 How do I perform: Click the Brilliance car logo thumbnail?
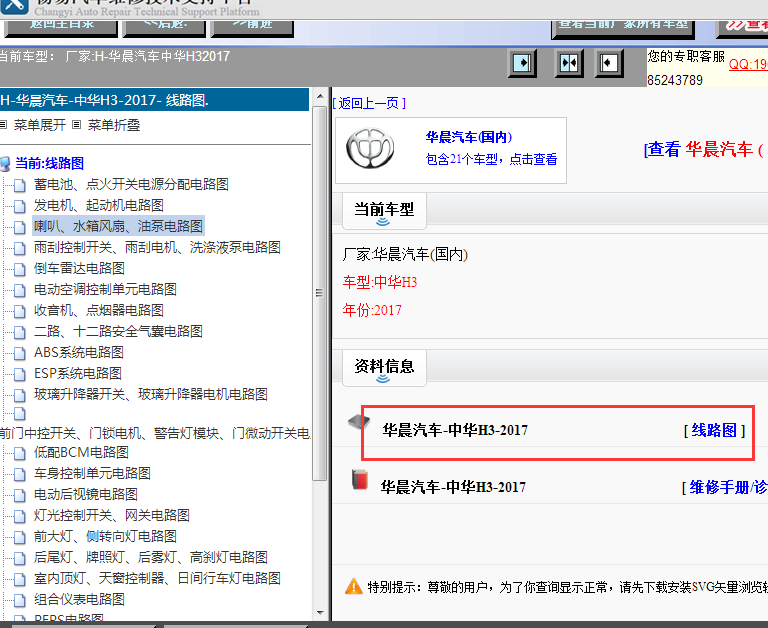tap(370, 149)
